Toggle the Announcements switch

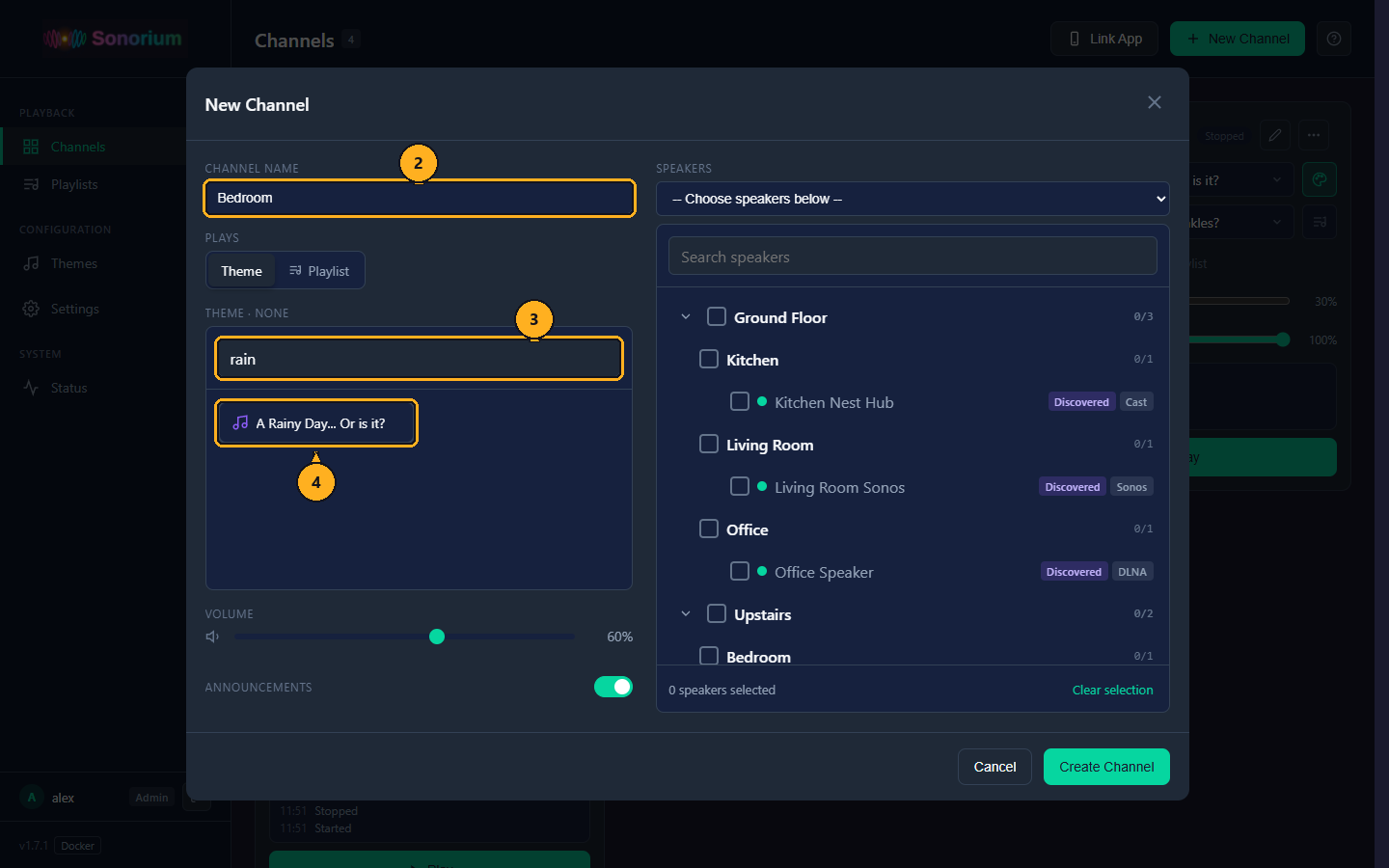click(x=613, y=687)
